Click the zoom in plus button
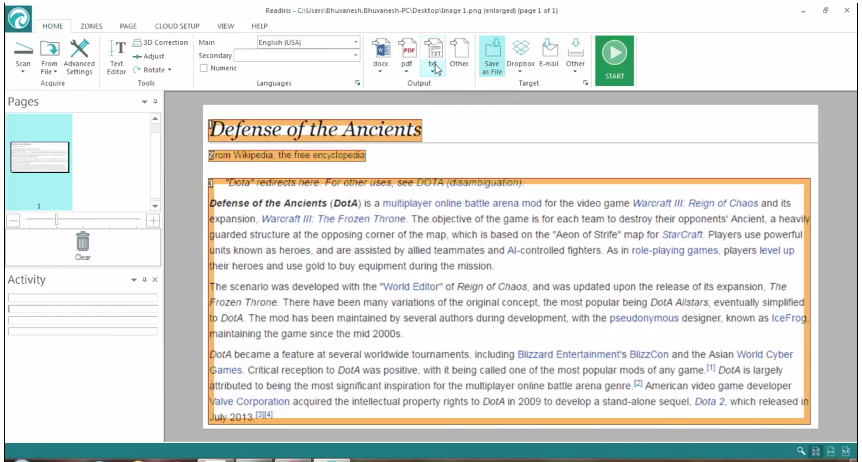Screen dimensions: 862x462 point(153,221)
